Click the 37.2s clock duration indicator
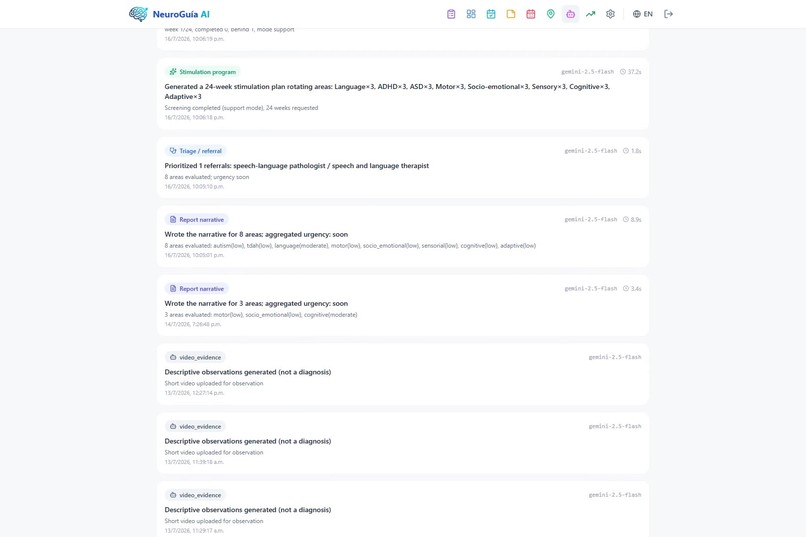Screen dimensions: 806x537 pyautogui.click(x=631, y=72)
